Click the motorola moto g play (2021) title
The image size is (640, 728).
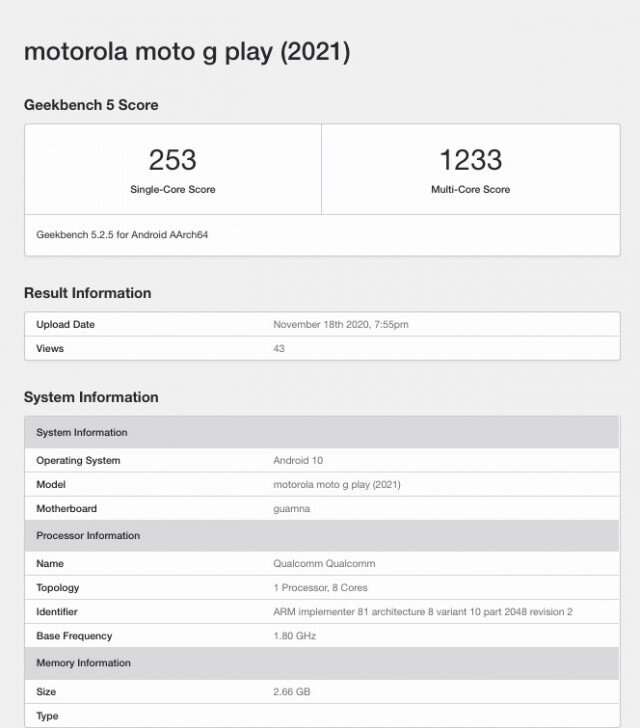(187, 52)
